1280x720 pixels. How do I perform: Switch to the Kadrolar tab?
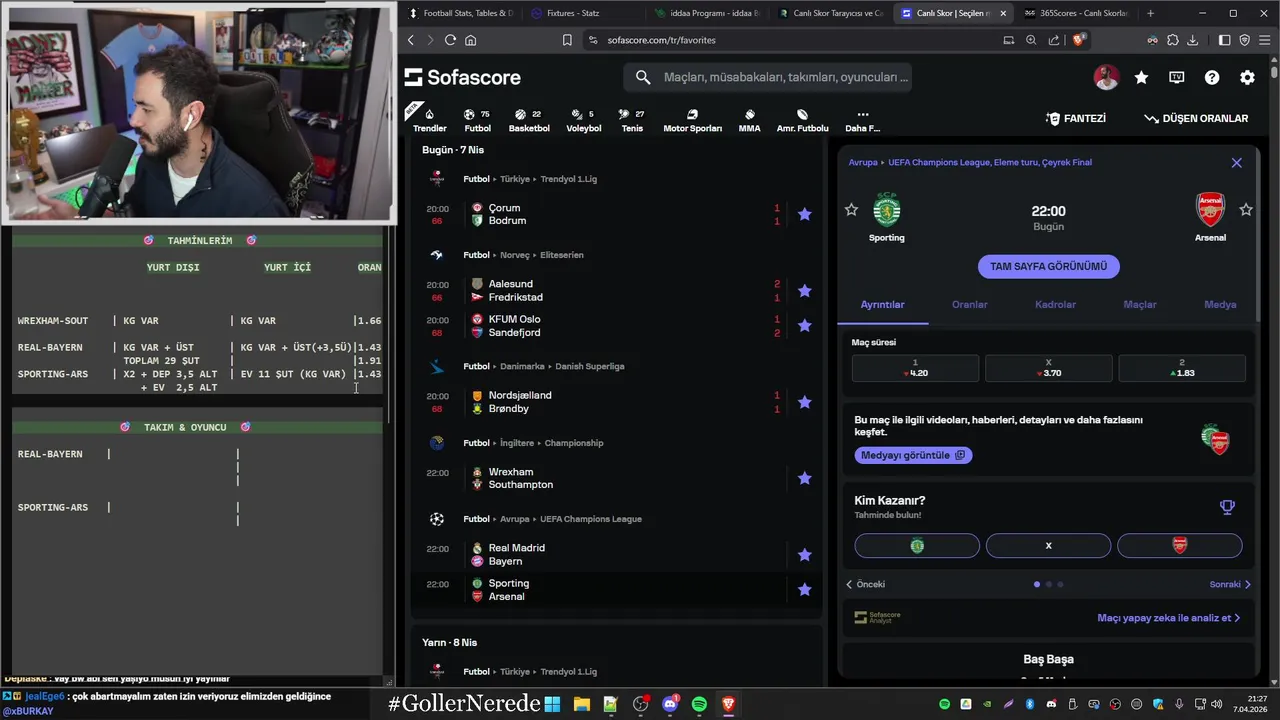pyautogui.click(x=1055, y=304)
